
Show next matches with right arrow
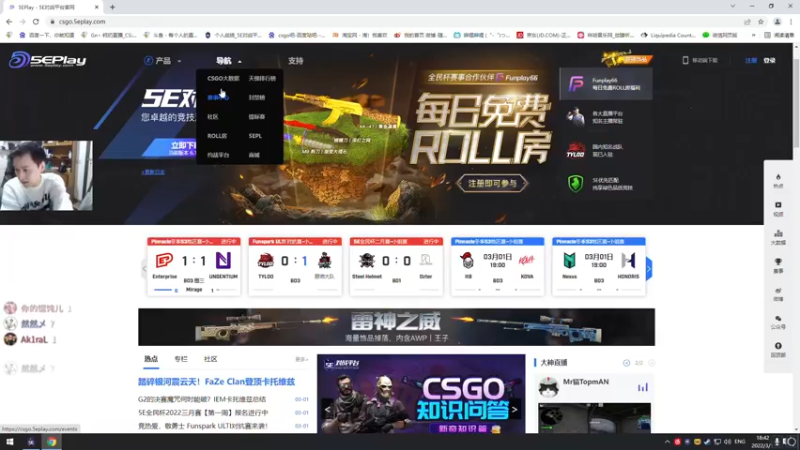click(x=649, y=268)
